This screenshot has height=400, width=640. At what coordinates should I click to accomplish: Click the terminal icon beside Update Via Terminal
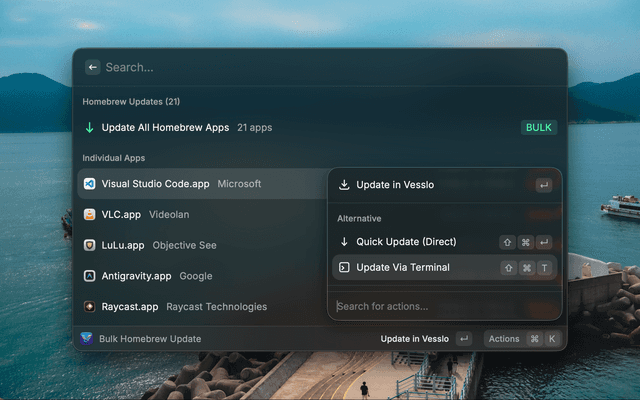(344, 268)
